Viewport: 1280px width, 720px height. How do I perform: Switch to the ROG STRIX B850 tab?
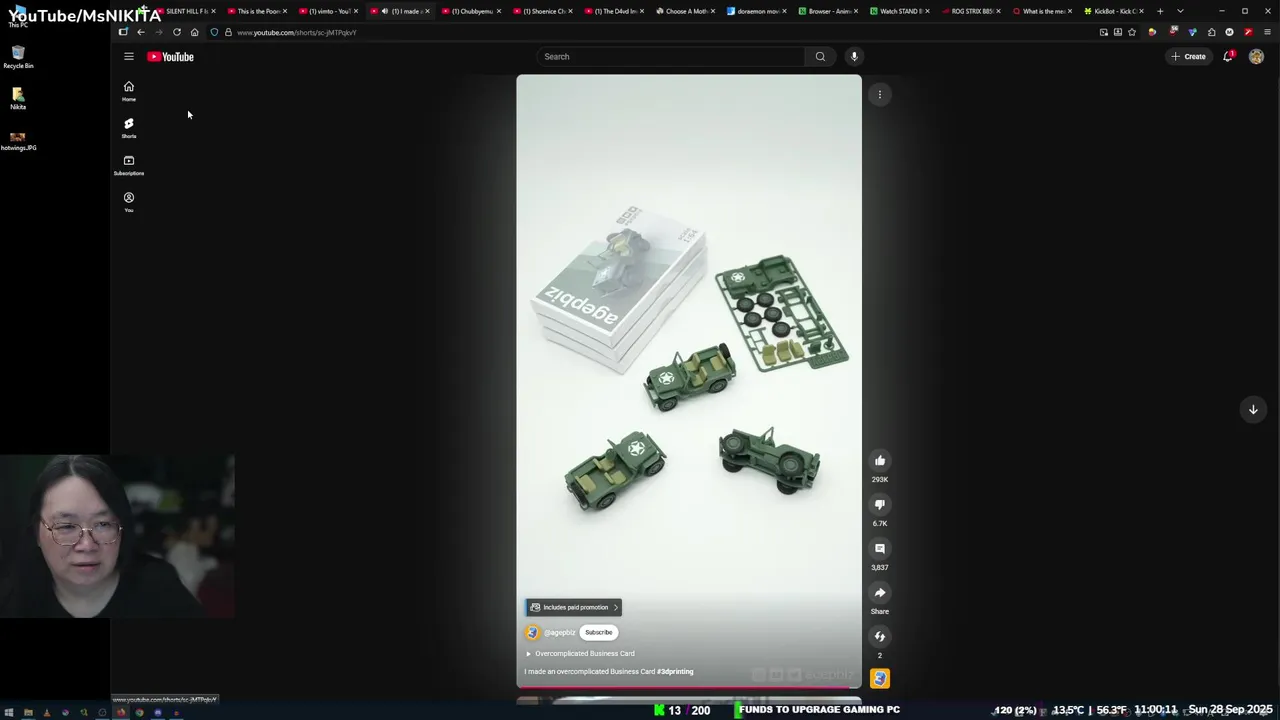pyautogui.click(x=972, y=11)
